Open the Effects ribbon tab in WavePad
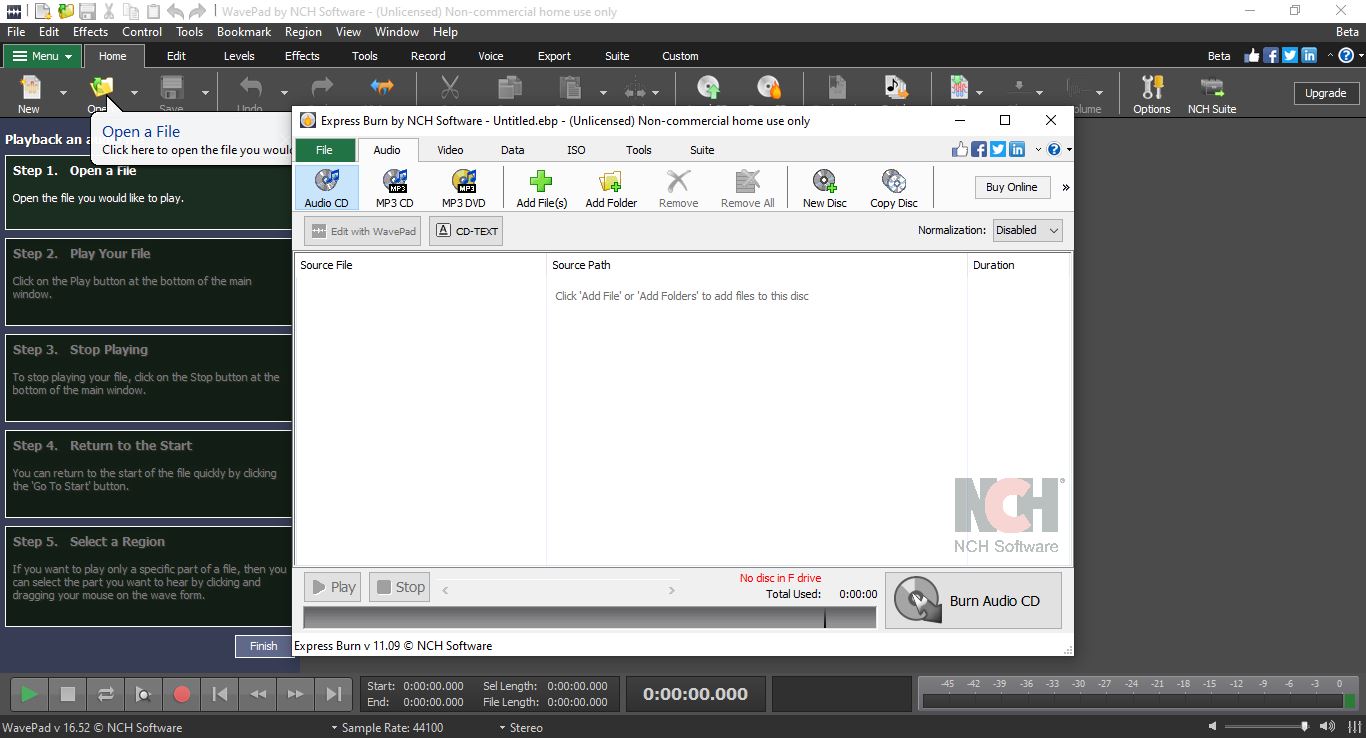Screen dimensions: 1366x738 click(x=302, y=56)
